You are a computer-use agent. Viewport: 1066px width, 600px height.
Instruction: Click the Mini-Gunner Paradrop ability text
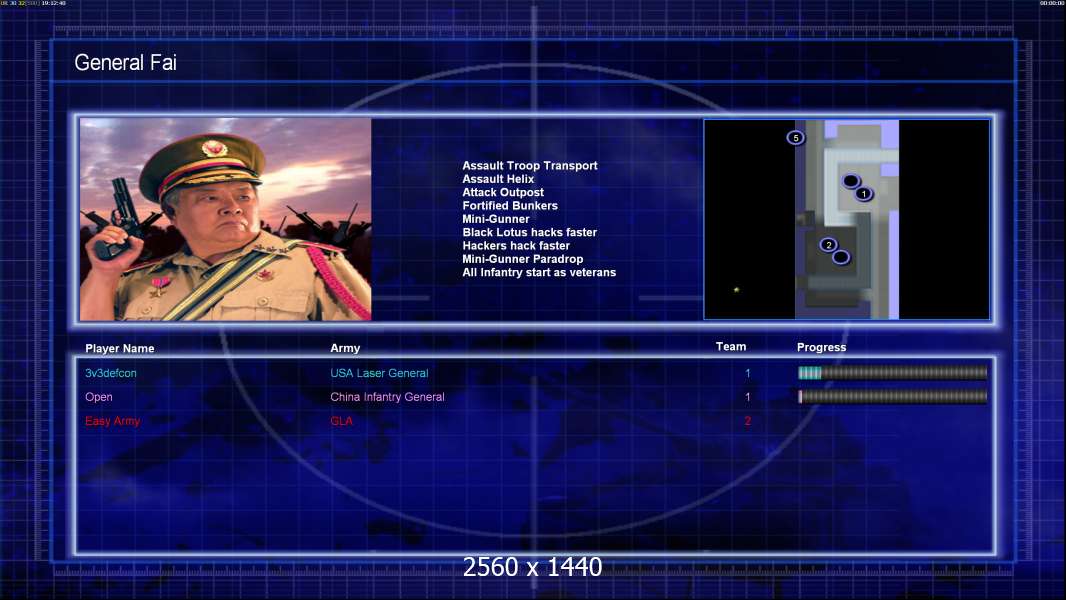click(523, 259)
